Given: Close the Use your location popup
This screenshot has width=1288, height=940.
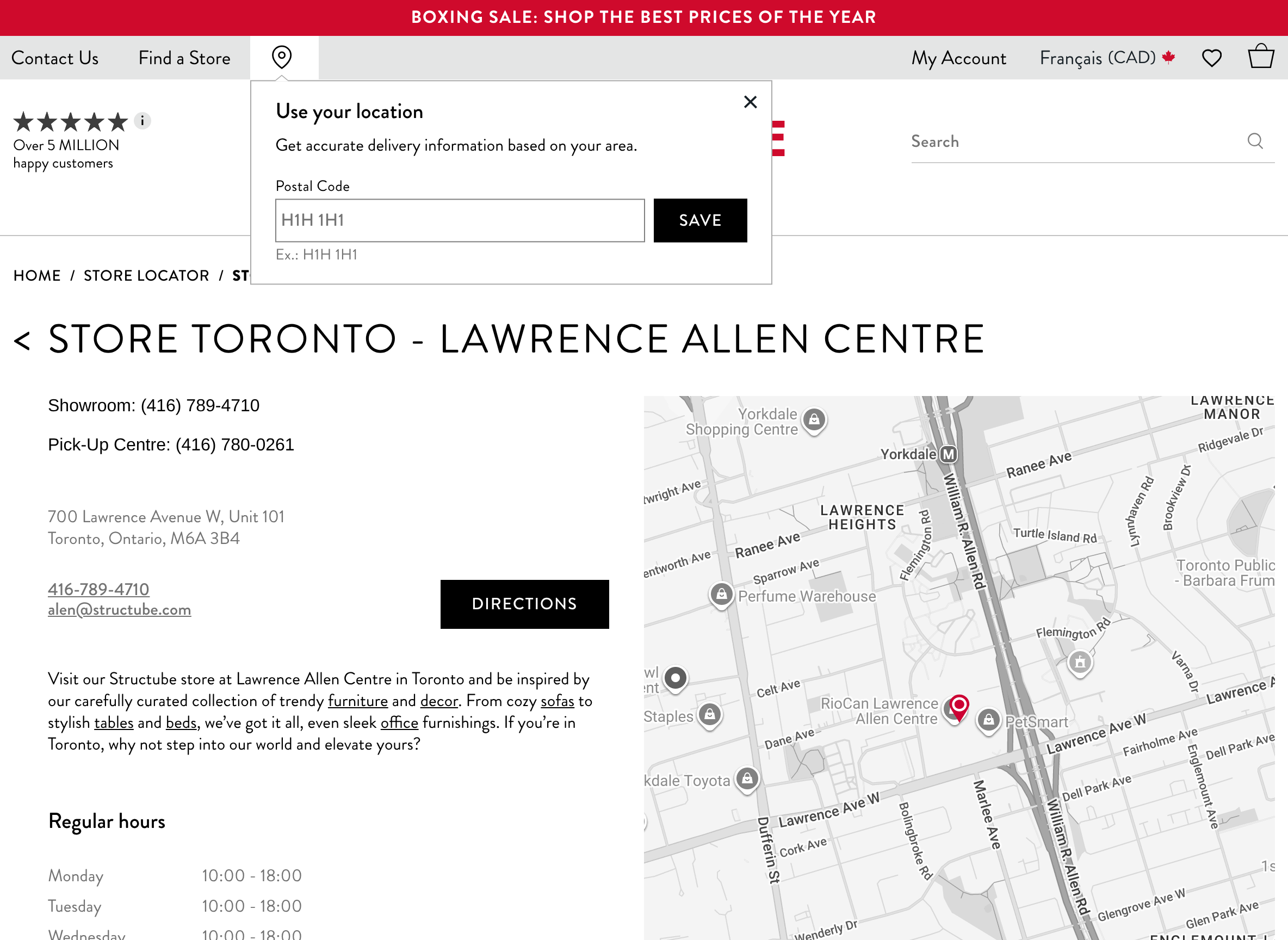Looking at the screenshot, I should (x=750, y=102).
